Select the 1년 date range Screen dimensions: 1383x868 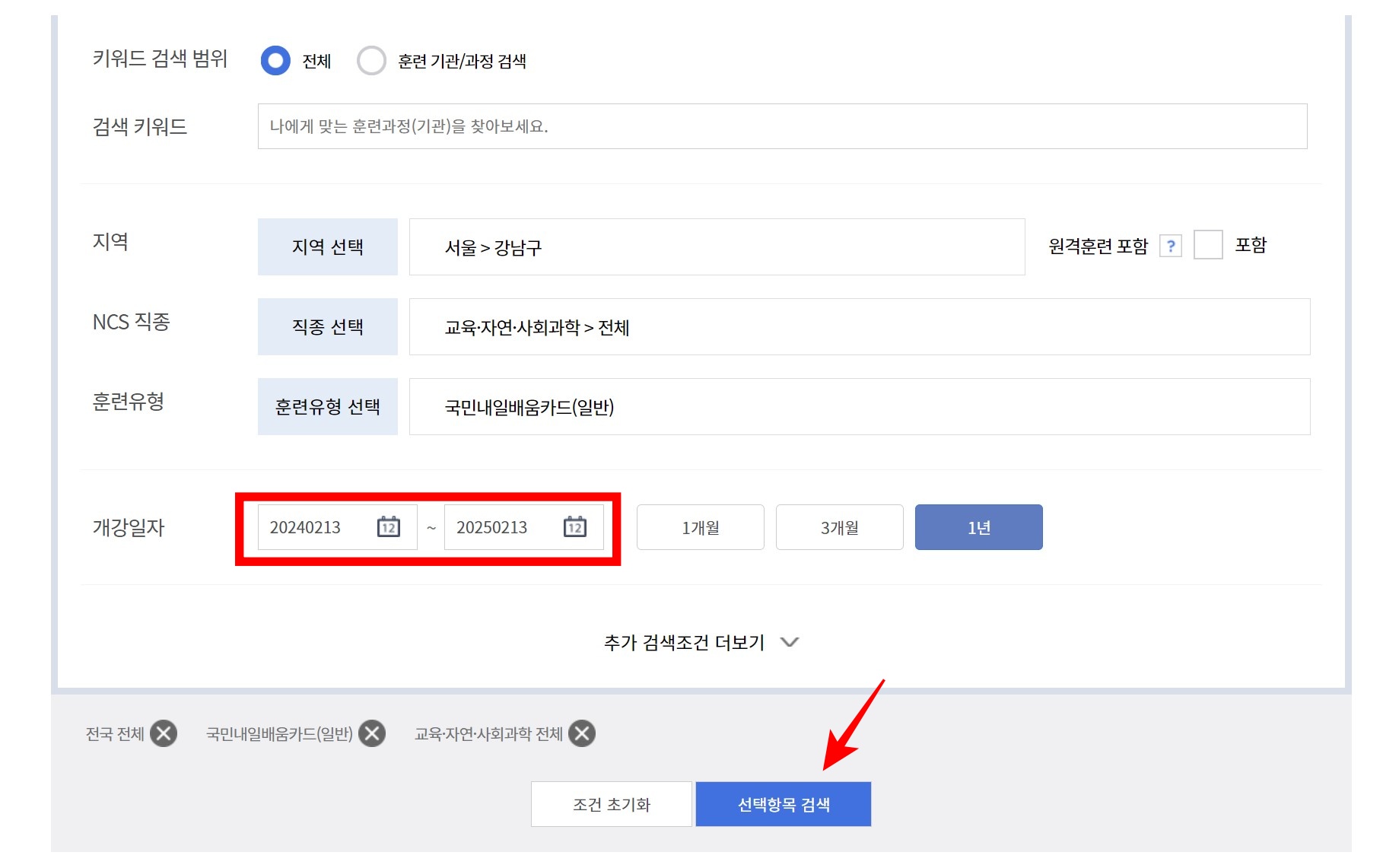coord(978,527)
